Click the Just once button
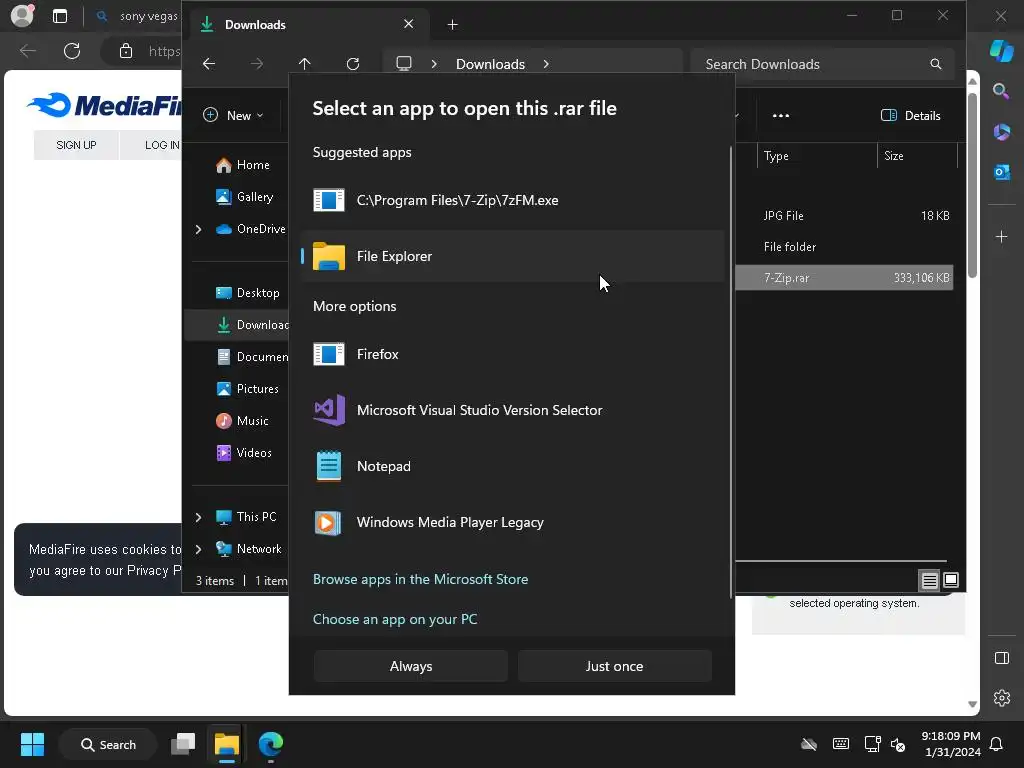The image size is (1024, 768). point(615,666)
